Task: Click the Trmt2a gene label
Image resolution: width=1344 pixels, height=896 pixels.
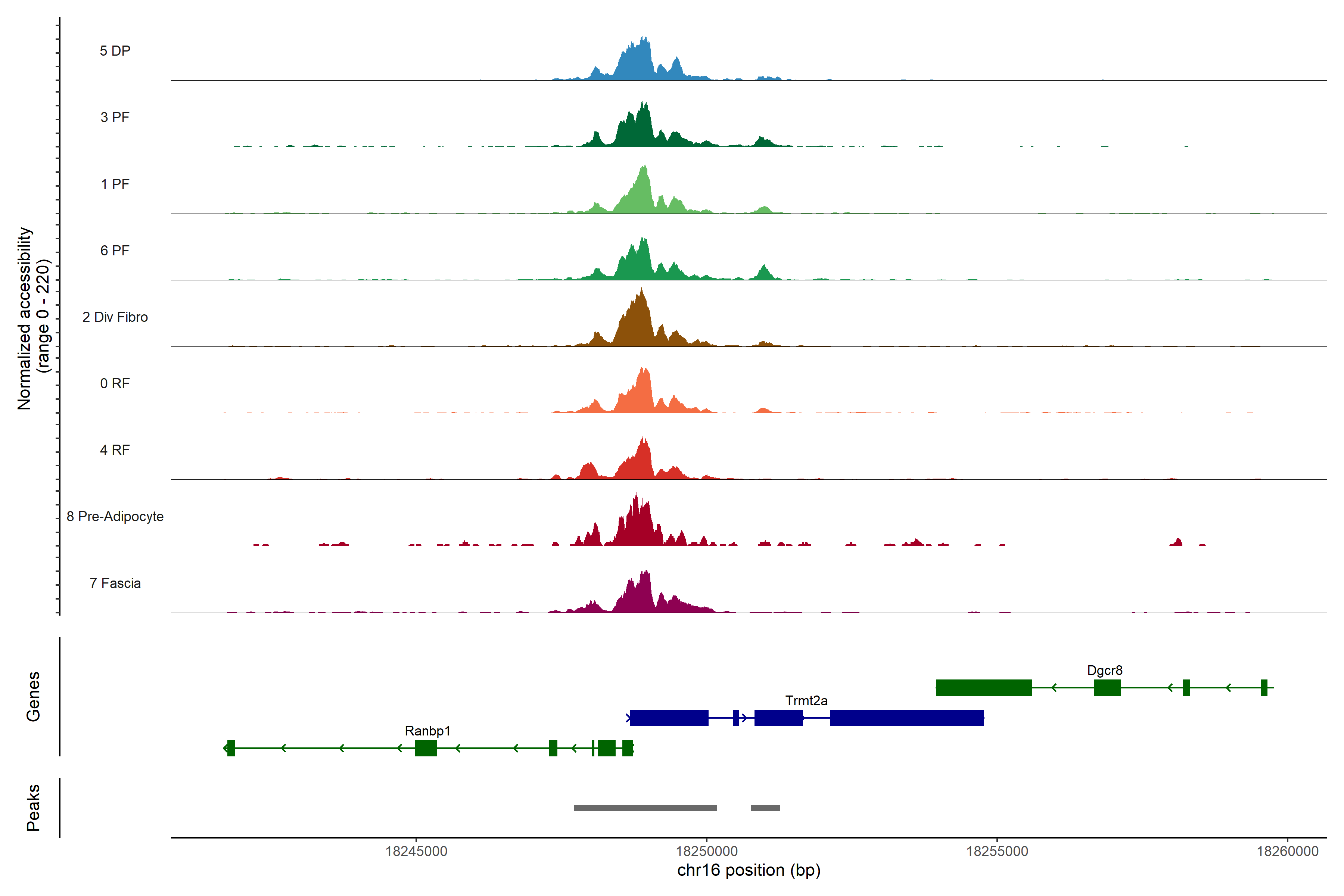Action: (x=806, y=701)
